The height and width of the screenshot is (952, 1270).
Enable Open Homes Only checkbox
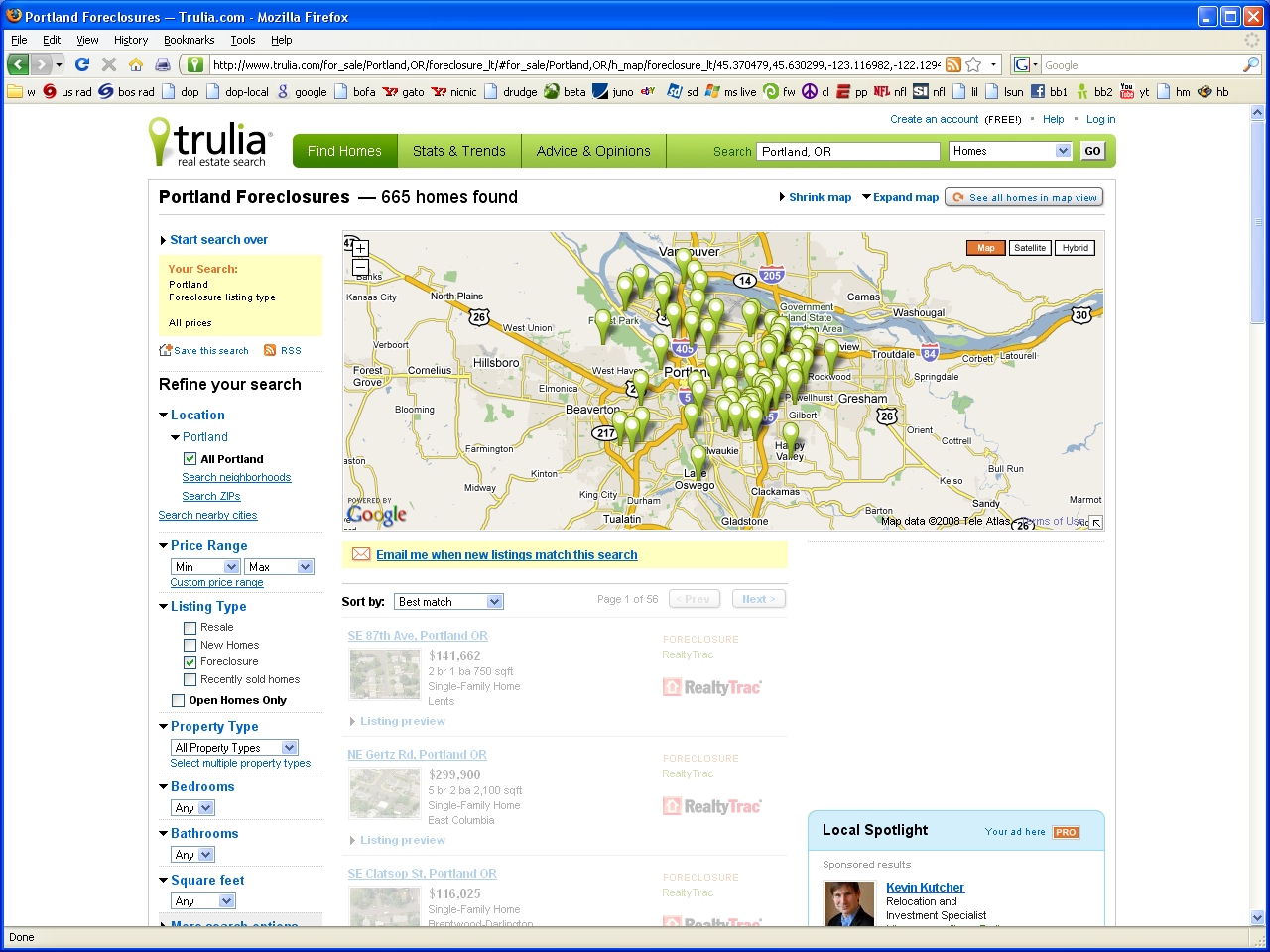pos(179,700)
